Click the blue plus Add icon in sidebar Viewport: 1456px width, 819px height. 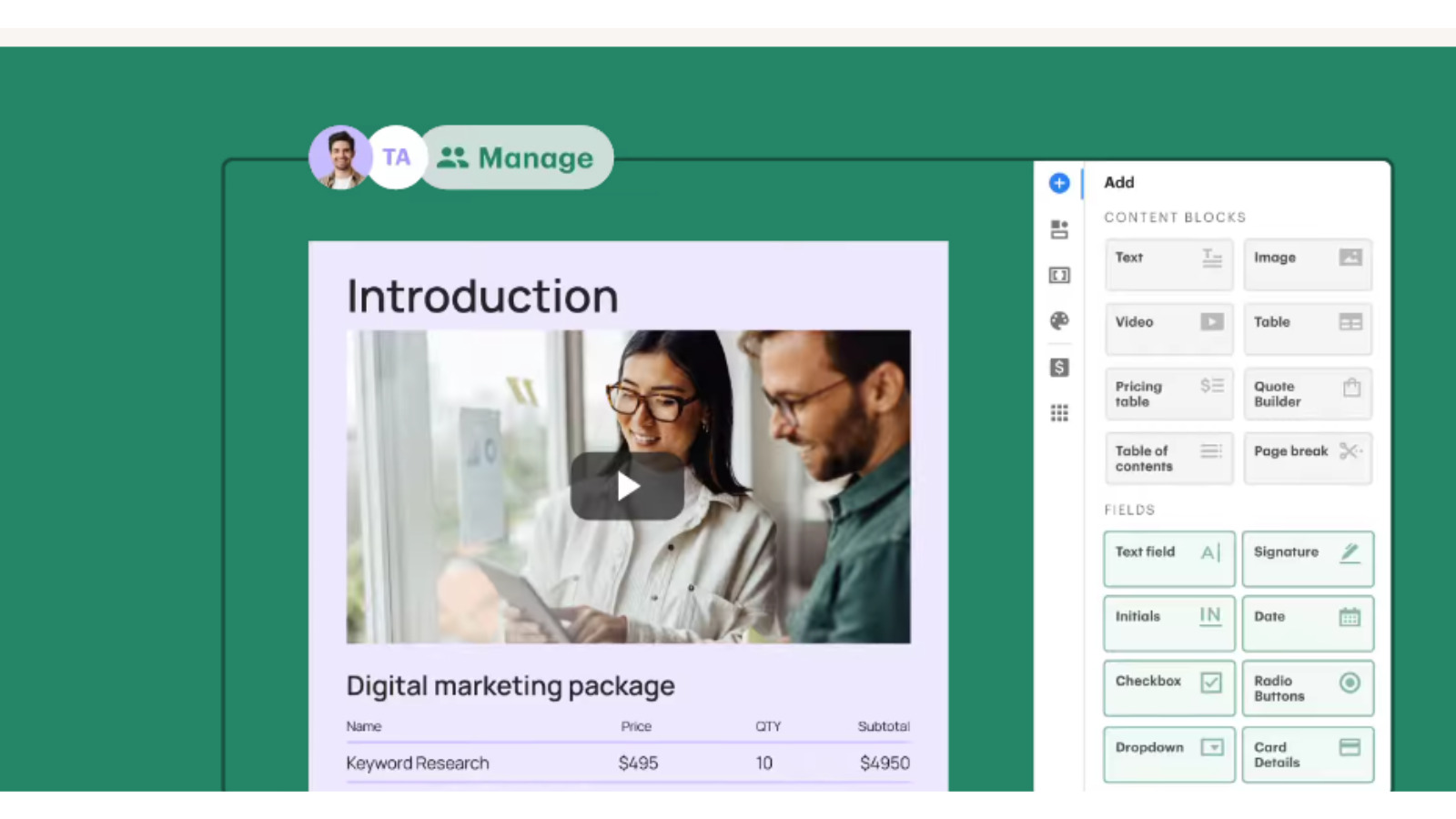pos(1059,183)
